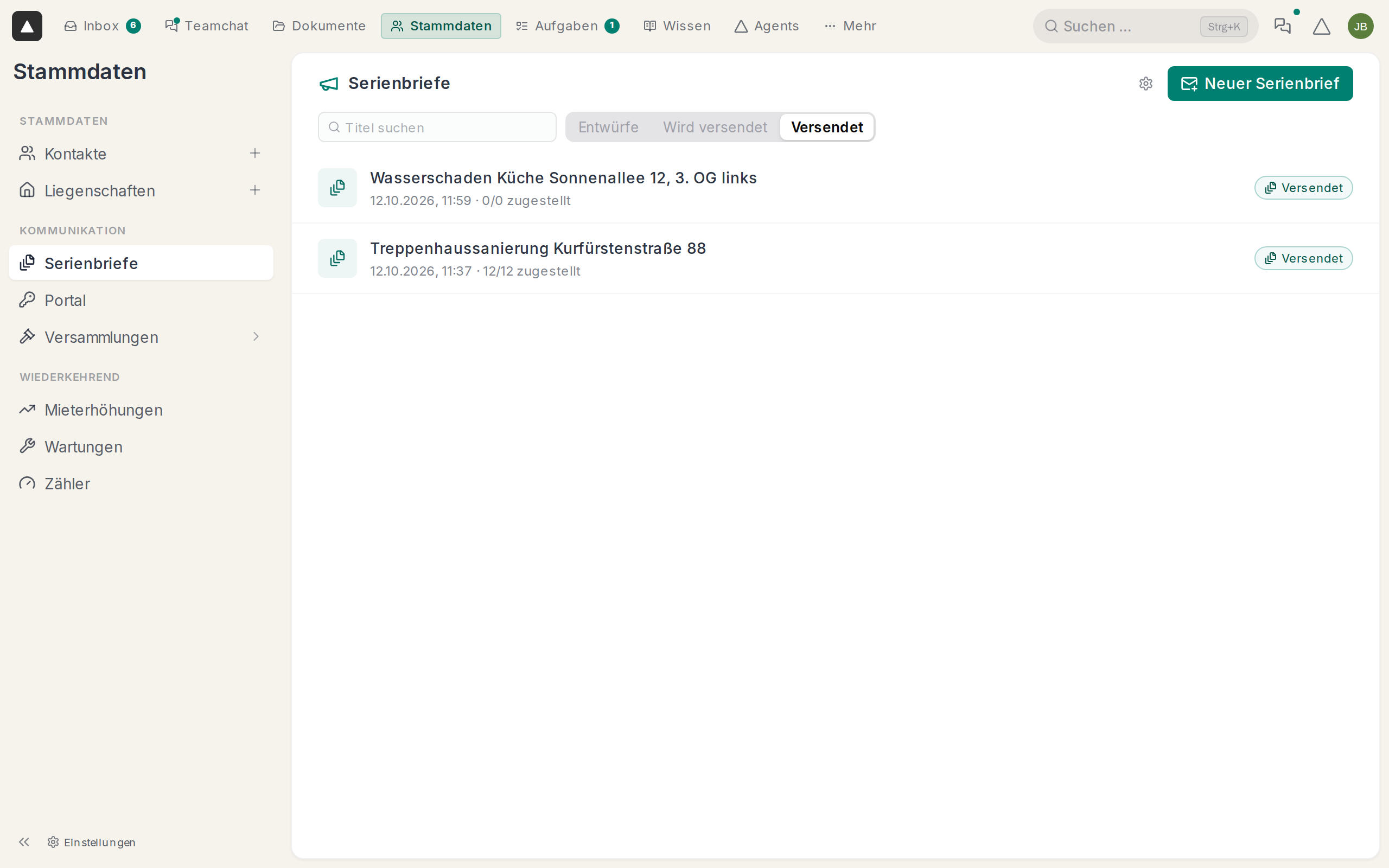1389x868 pixels.
Task: Click the Titel suchen search field
Action: coord(437,127)
